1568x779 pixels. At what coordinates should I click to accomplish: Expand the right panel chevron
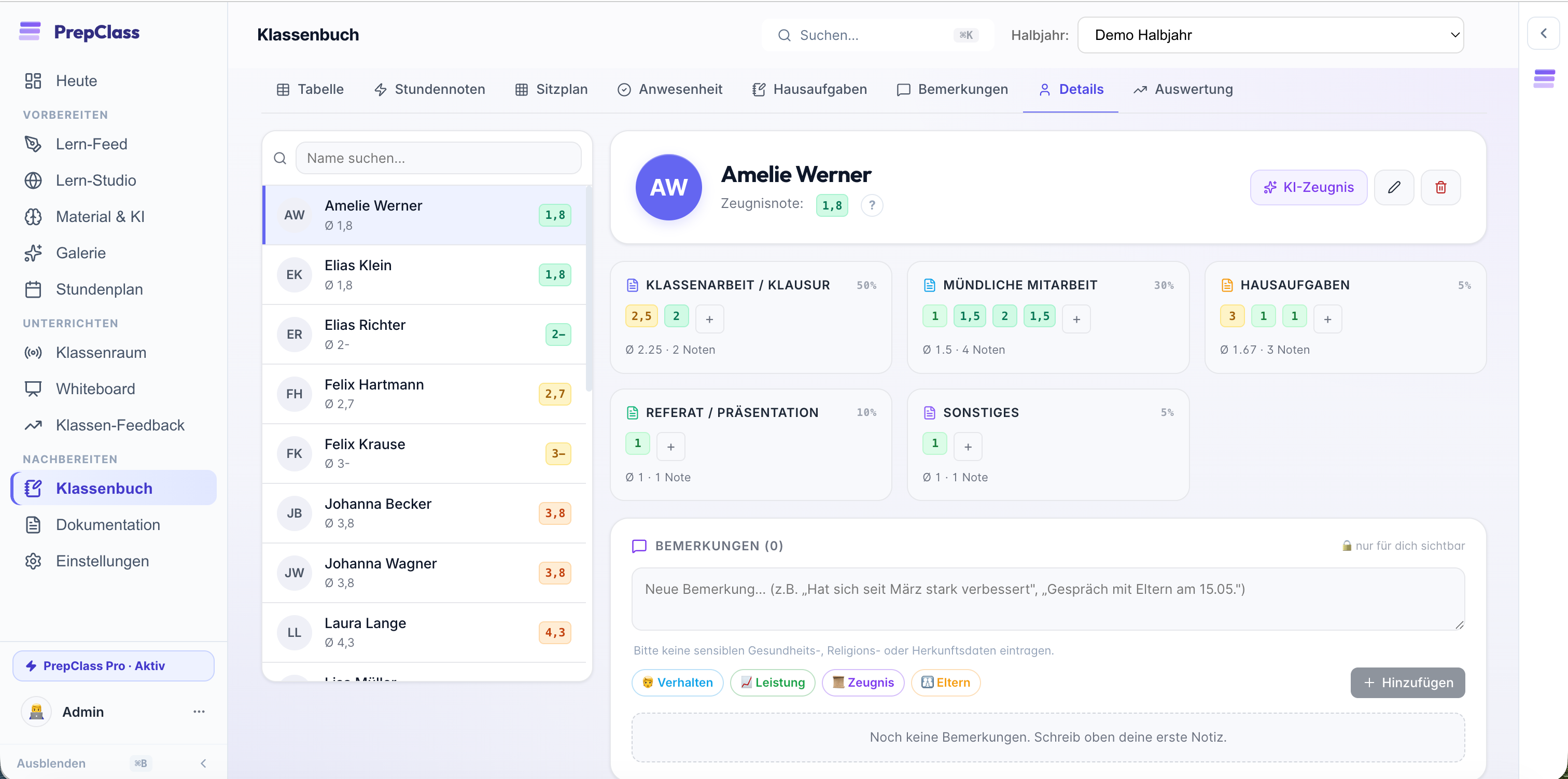click(1543, 34)
